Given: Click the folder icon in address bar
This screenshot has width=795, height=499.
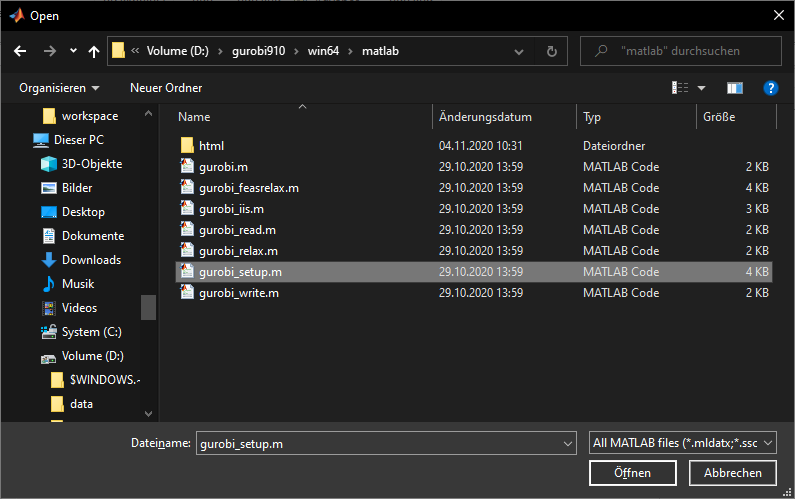Looking at the screenshot, I should point(118,51).
